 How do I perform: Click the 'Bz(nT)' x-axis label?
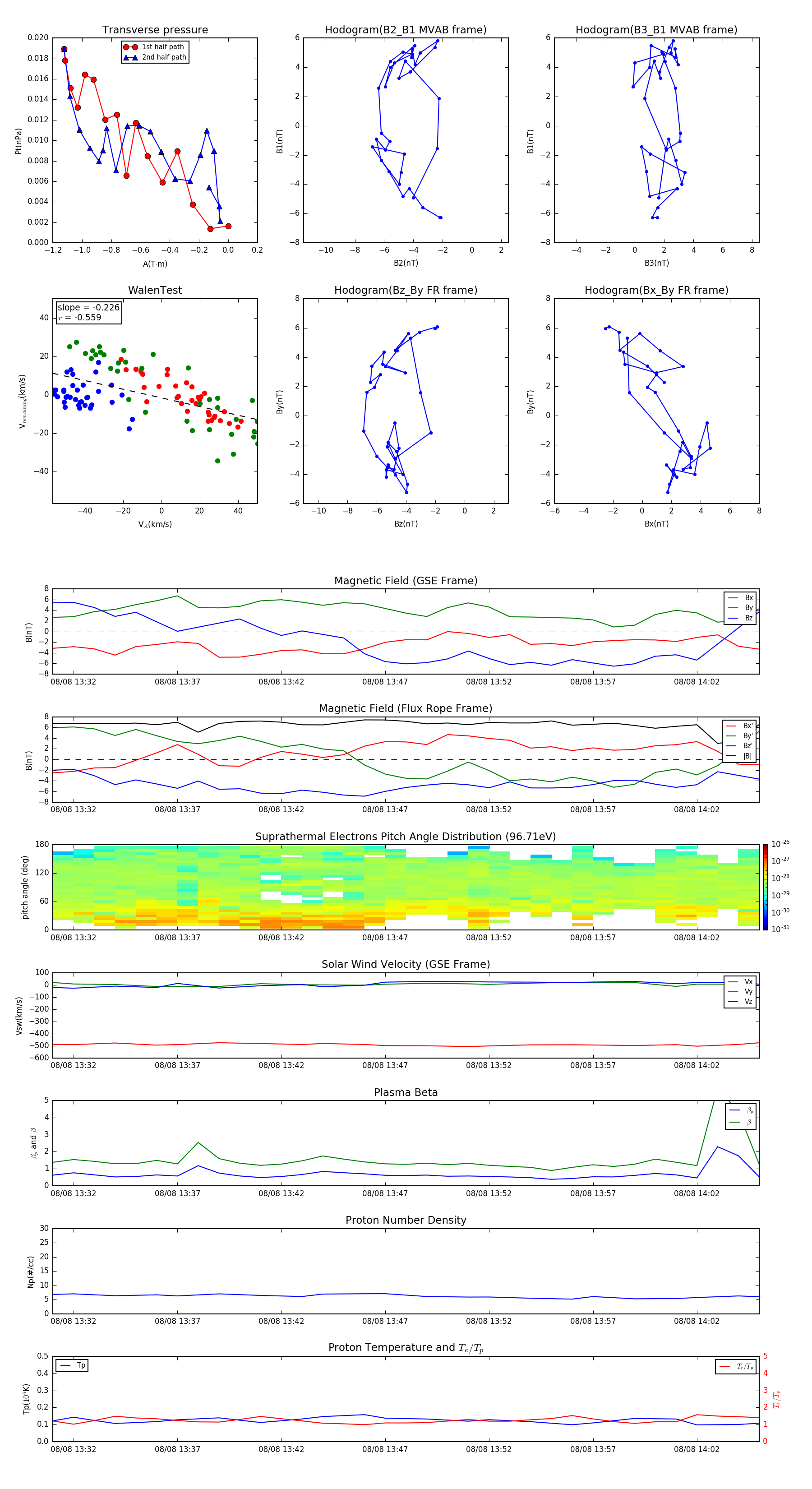pos(406,524)
